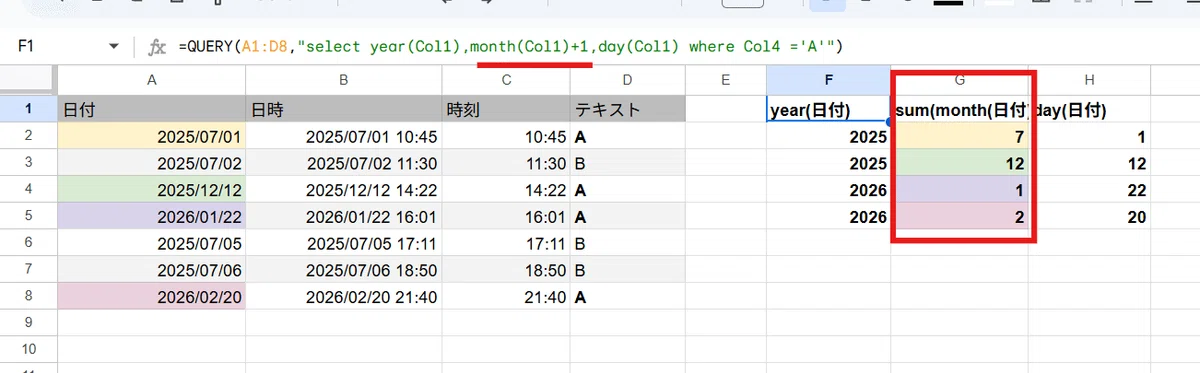The image size is (1200, 373).
Task: Select row 9 header
Action: [29, 323]
